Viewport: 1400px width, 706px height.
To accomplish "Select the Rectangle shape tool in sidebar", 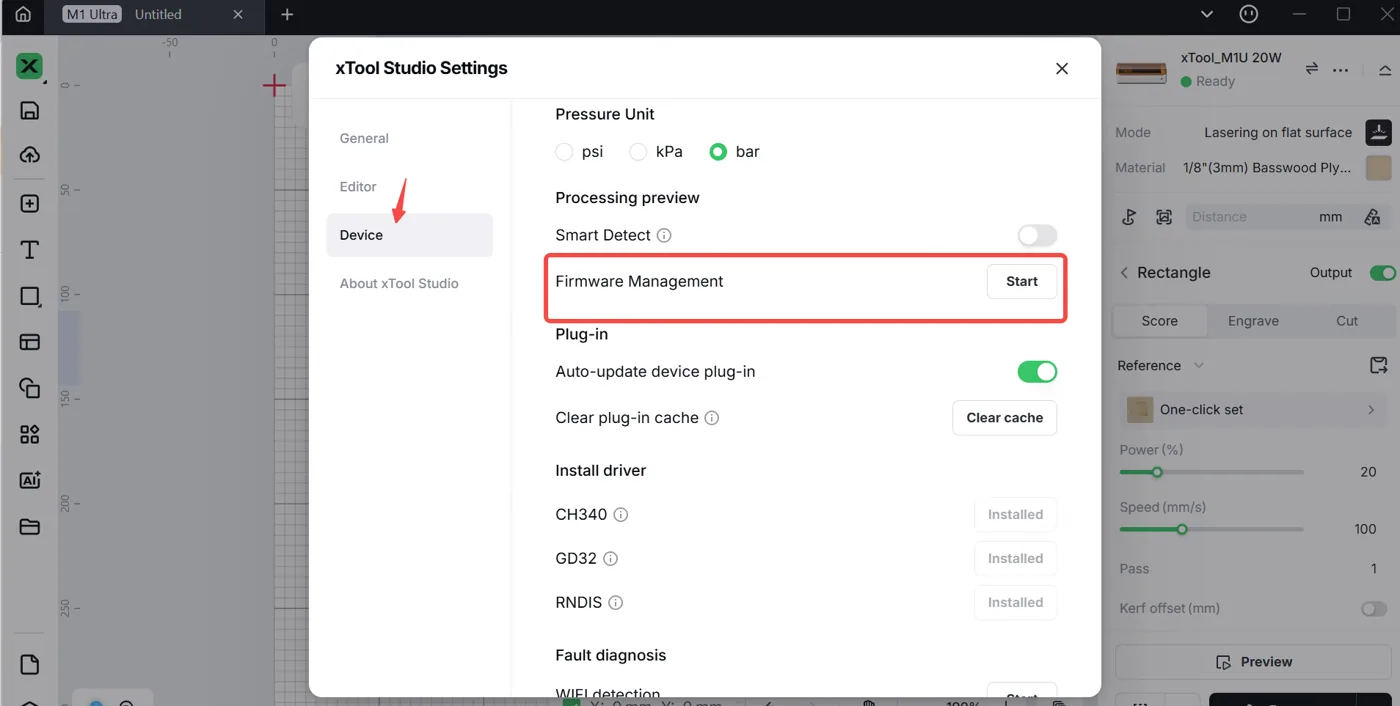I will pyautogui.click(x=29, y=296).
